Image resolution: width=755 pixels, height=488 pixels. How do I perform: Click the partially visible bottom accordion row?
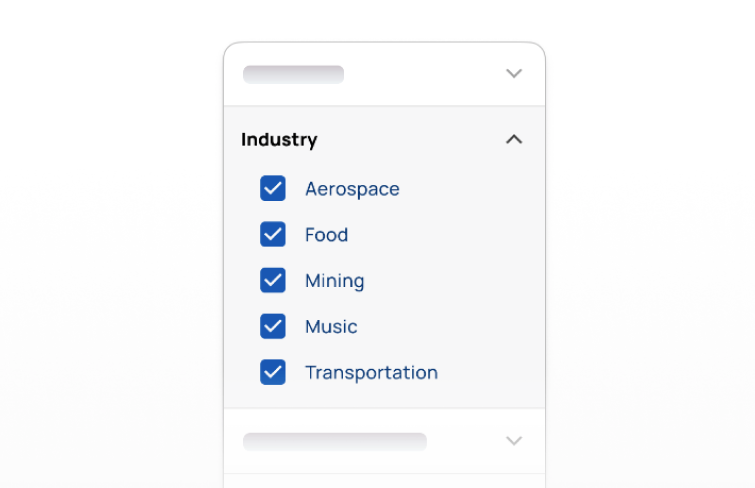(384, 481)
